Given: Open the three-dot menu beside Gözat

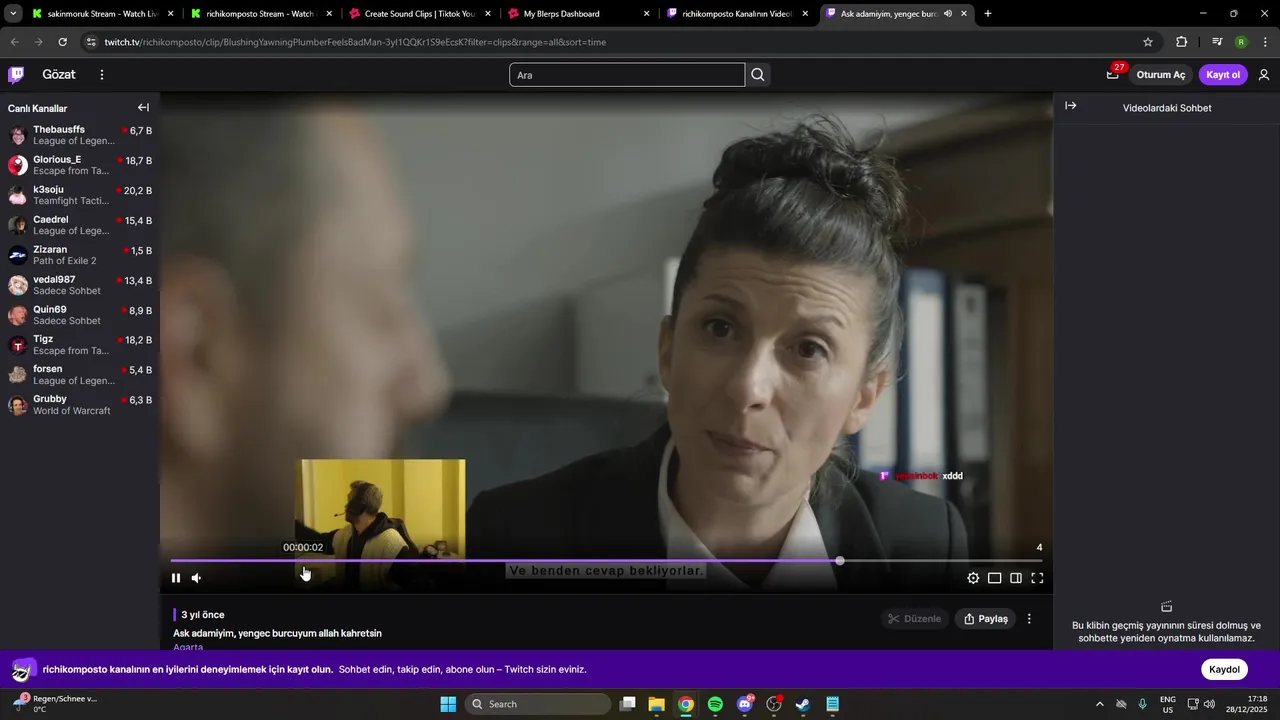Looking at the screenshot, I should coord(101,75).
